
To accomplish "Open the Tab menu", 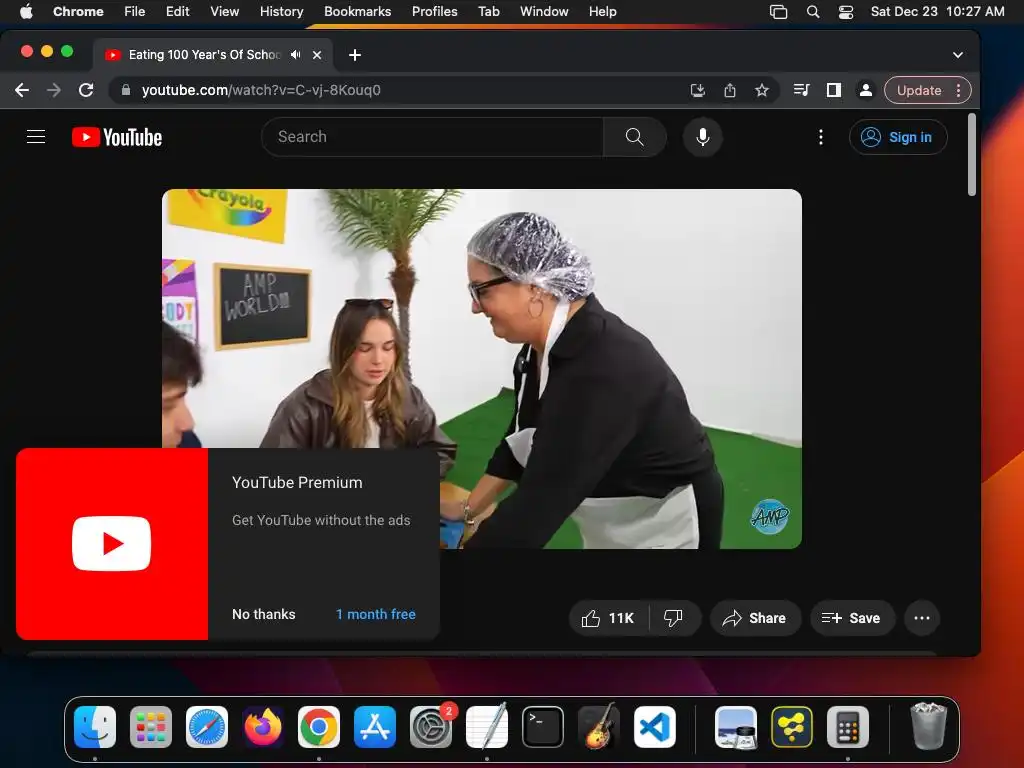I will (488, 12).
